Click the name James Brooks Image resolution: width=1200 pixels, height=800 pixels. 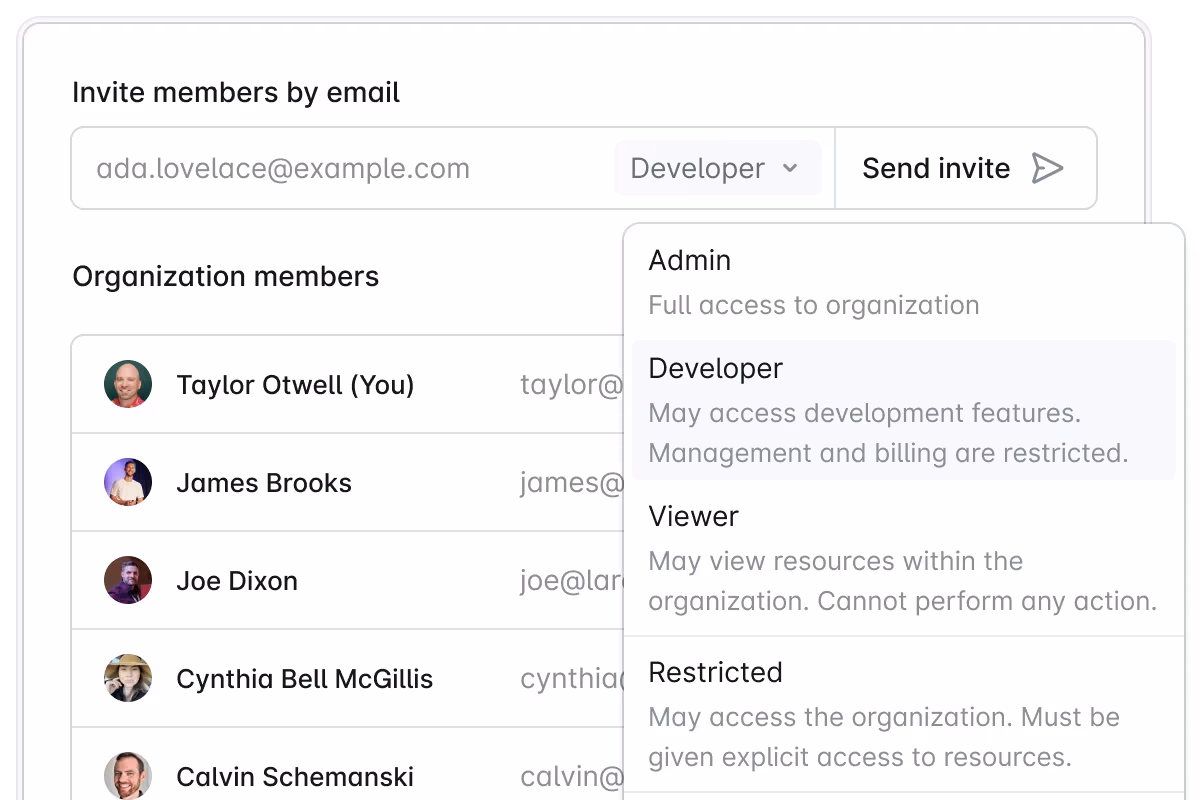pos(264,483)
